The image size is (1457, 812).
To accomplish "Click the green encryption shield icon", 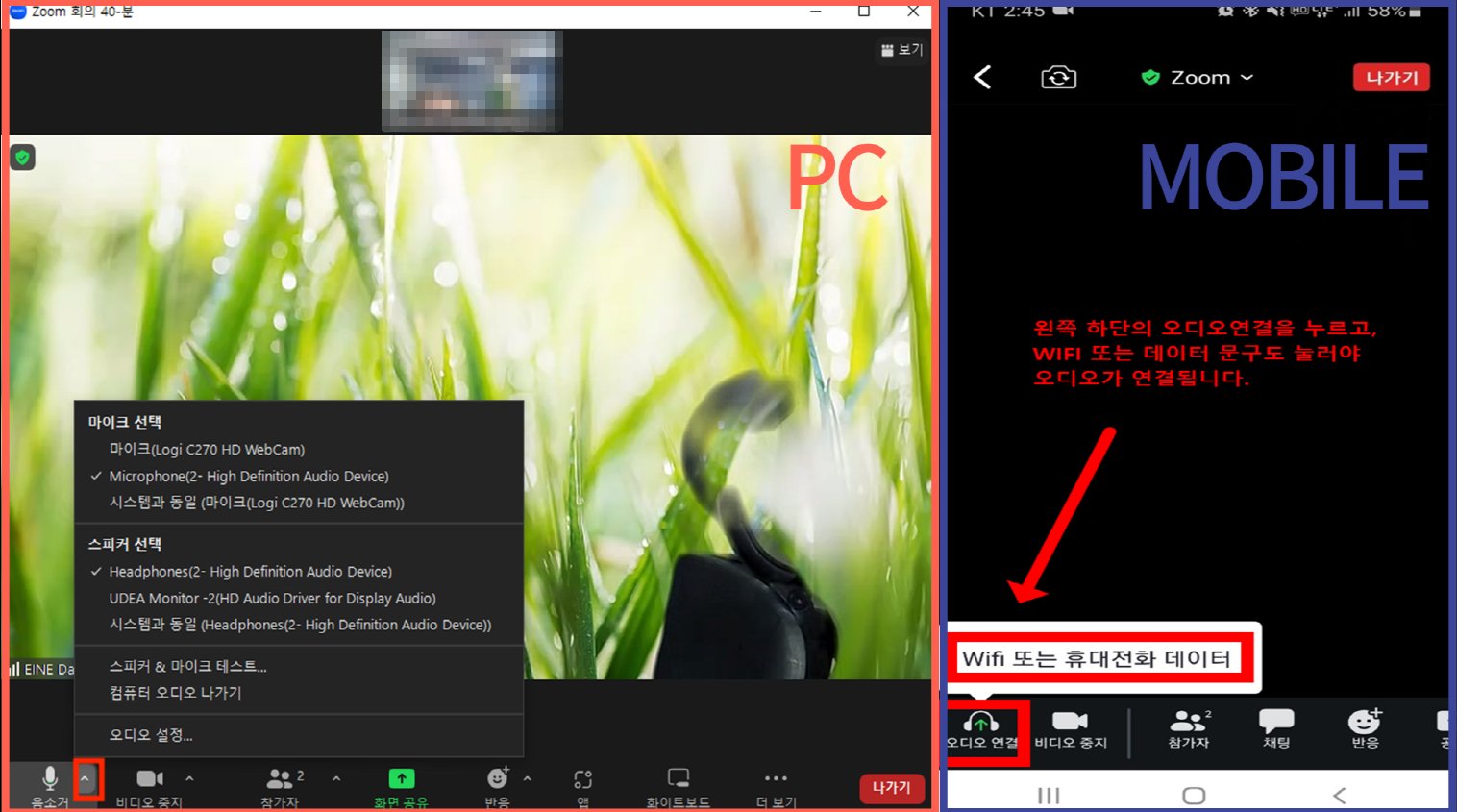I will point(22,158).
